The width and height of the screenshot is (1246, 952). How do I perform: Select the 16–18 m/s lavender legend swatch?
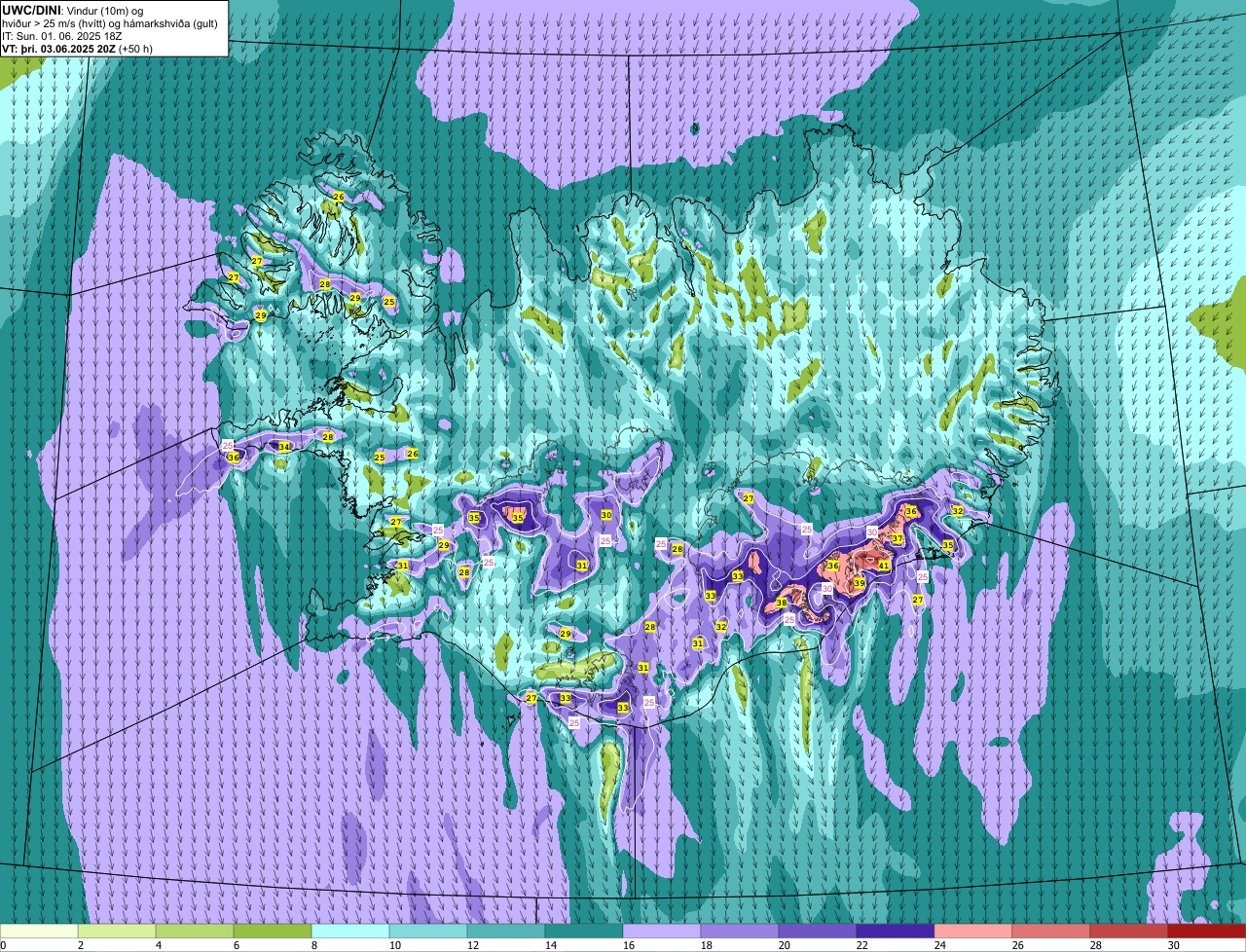(x=662, y=932)
